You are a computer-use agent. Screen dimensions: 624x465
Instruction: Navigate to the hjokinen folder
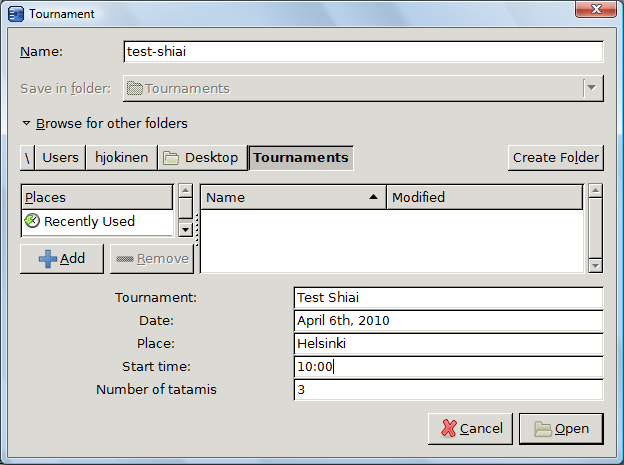click(120, 158)
